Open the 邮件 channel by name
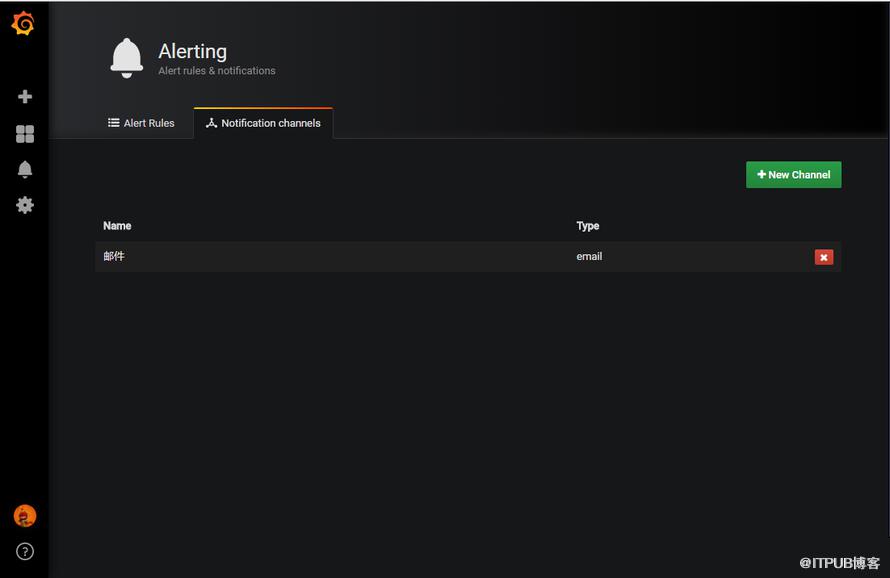Image resolution: width=890 pixels, height=578 pixels. point(114,256)
